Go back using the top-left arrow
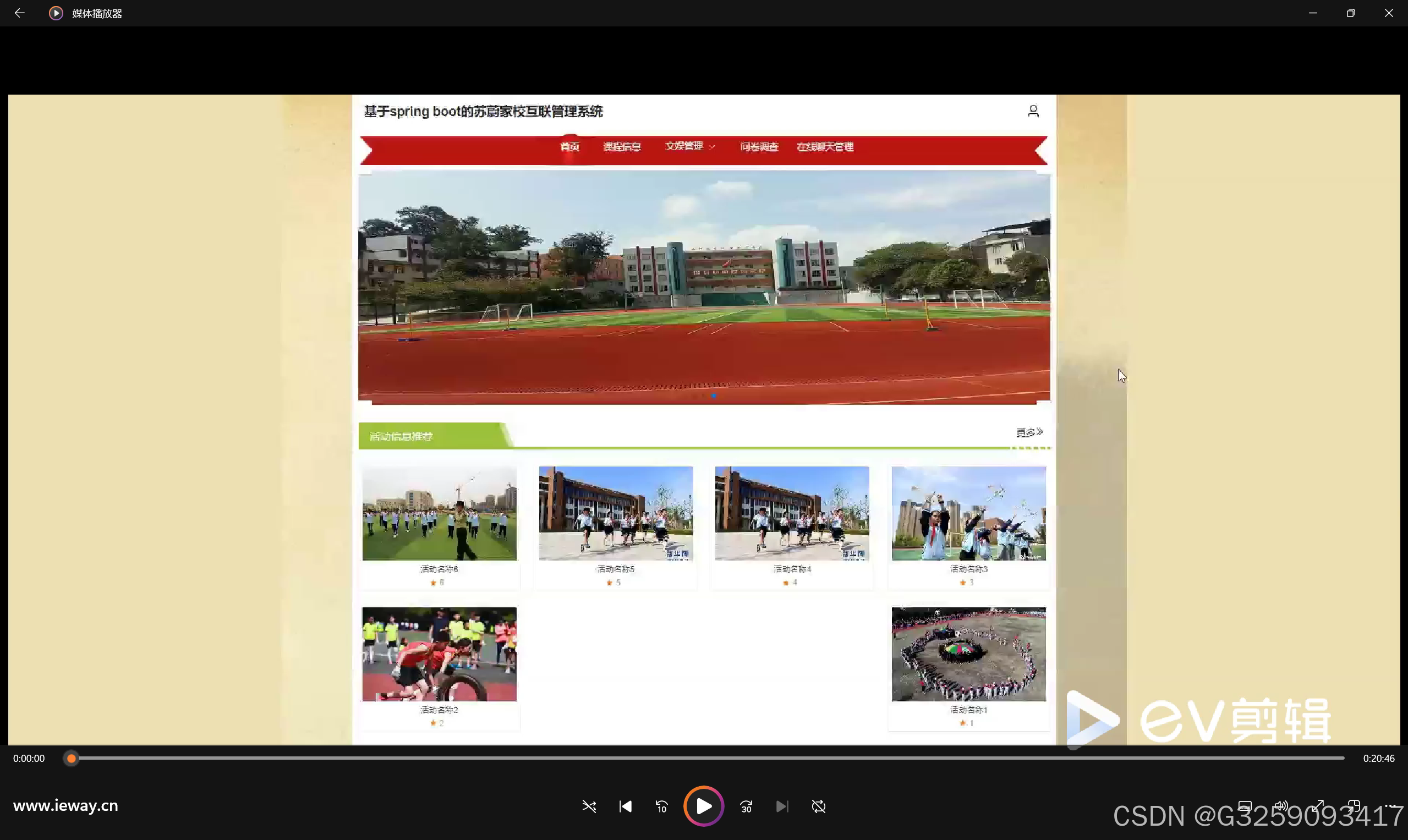 19,13
